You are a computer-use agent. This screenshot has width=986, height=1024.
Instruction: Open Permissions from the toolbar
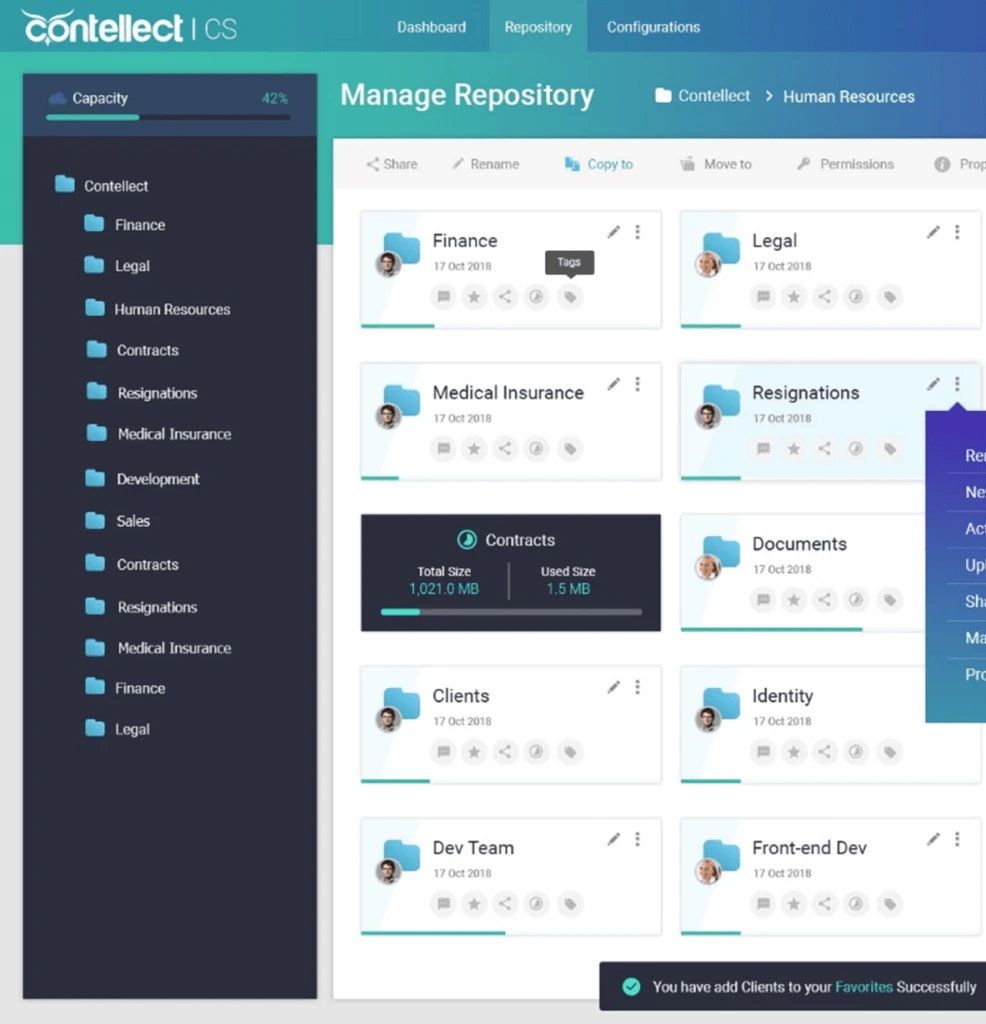click(x=846, y=164)
